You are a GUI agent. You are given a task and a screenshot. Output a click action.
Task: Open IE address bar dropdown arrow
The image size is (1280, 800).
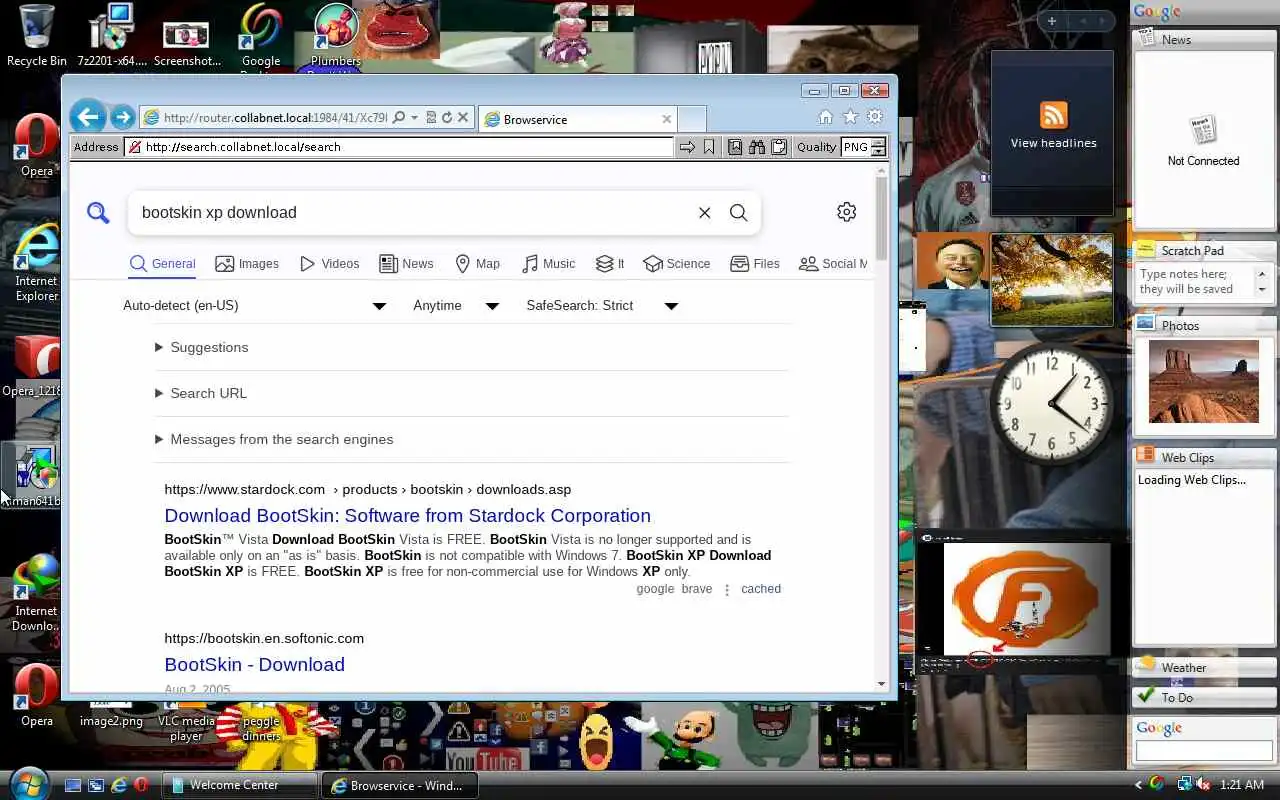pos(414,117)
